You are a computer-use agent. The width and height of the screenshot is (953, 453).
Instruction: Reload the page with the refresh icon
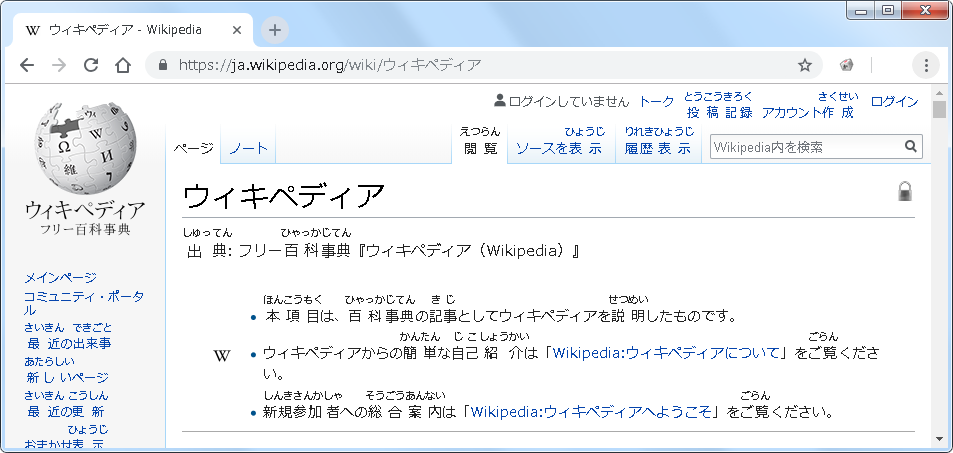pos(91,65)
